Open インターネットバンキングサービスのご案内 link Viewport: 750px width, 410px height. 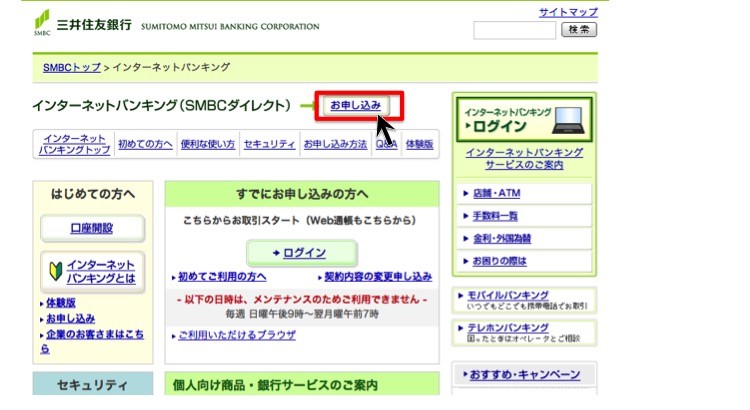click(x=524, y=159)
